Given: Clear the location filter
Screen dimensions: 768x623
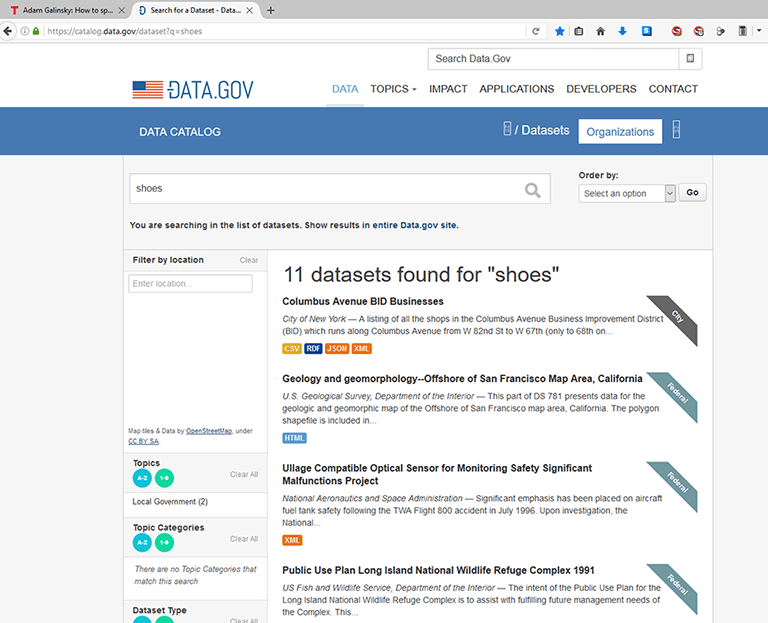Looking at the screenshot, I should click(x=249, y=260).
